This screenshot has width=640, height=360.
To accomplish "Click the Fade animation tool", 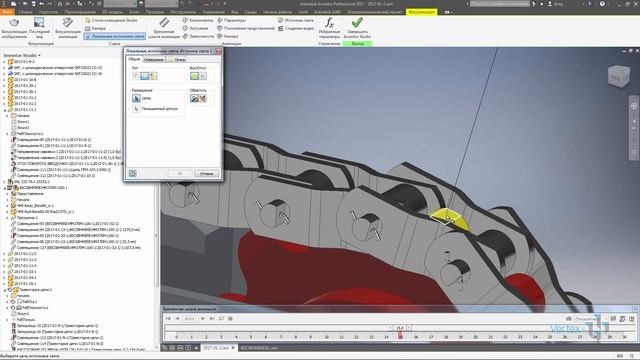I will (x=195, y=28).
